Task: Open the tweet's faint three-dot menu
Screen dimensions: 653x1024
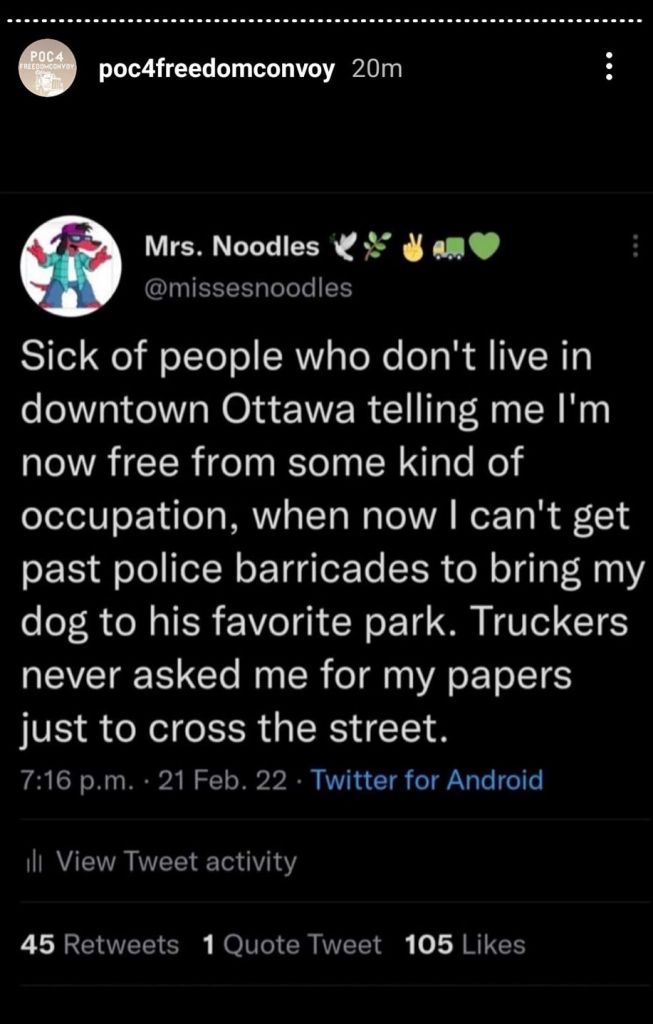Action: pos(634,246)
